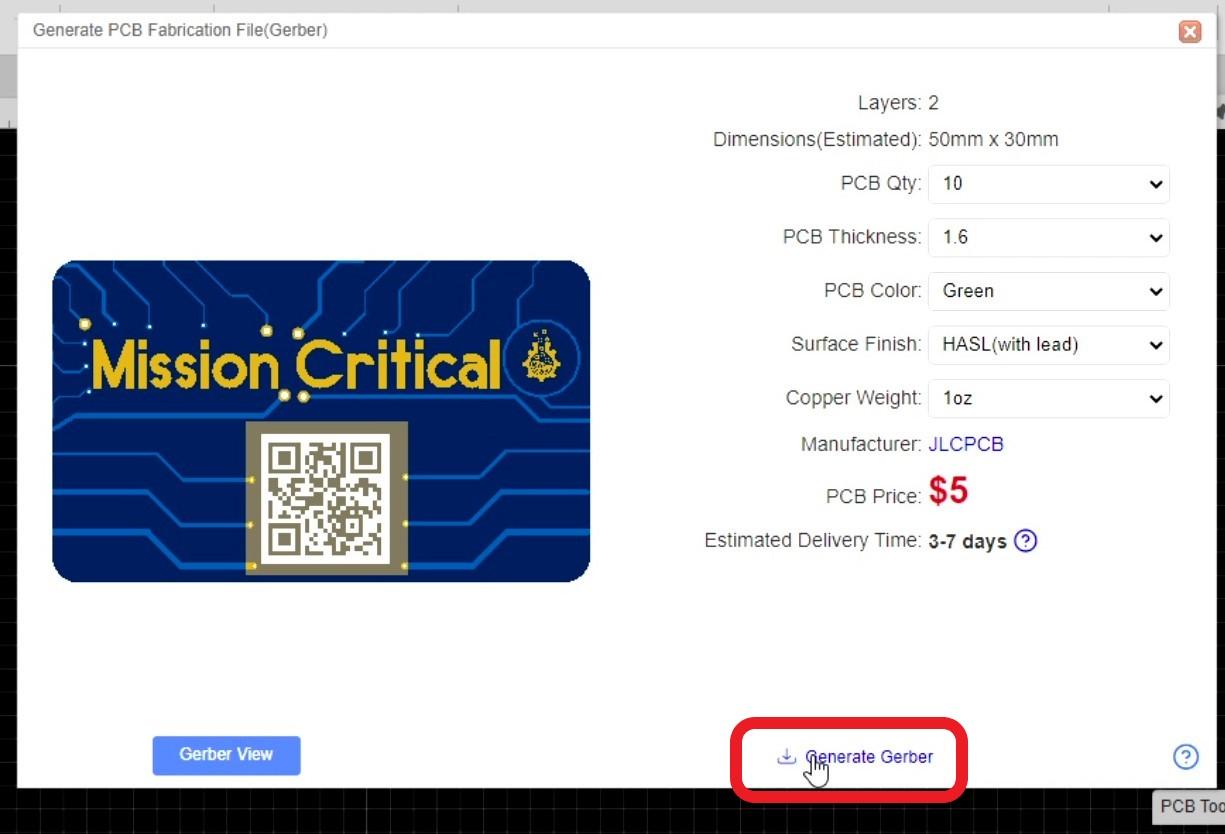Click the 3-7 days delivery text
The image size is (1225, 834).
pos(967,541)
